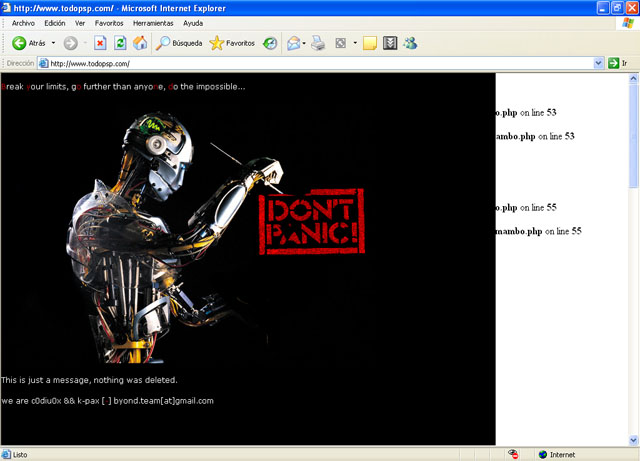Expand the address bar dropdown arrow
The width and height of the screenshot is (640, 461).
(x=597, y=63)
